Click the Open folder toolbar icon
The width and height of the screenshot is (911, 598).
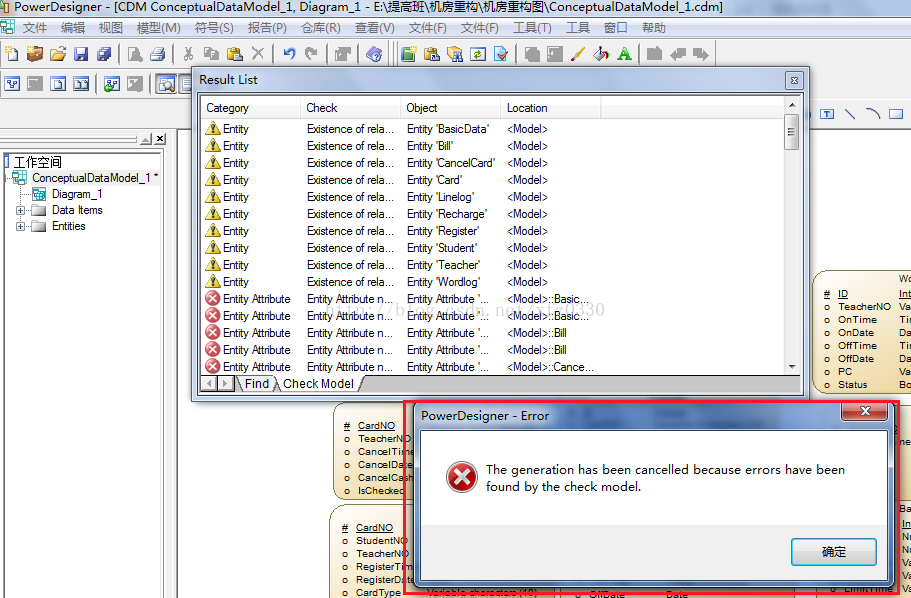pyautogui.click(x=58, y=54)
